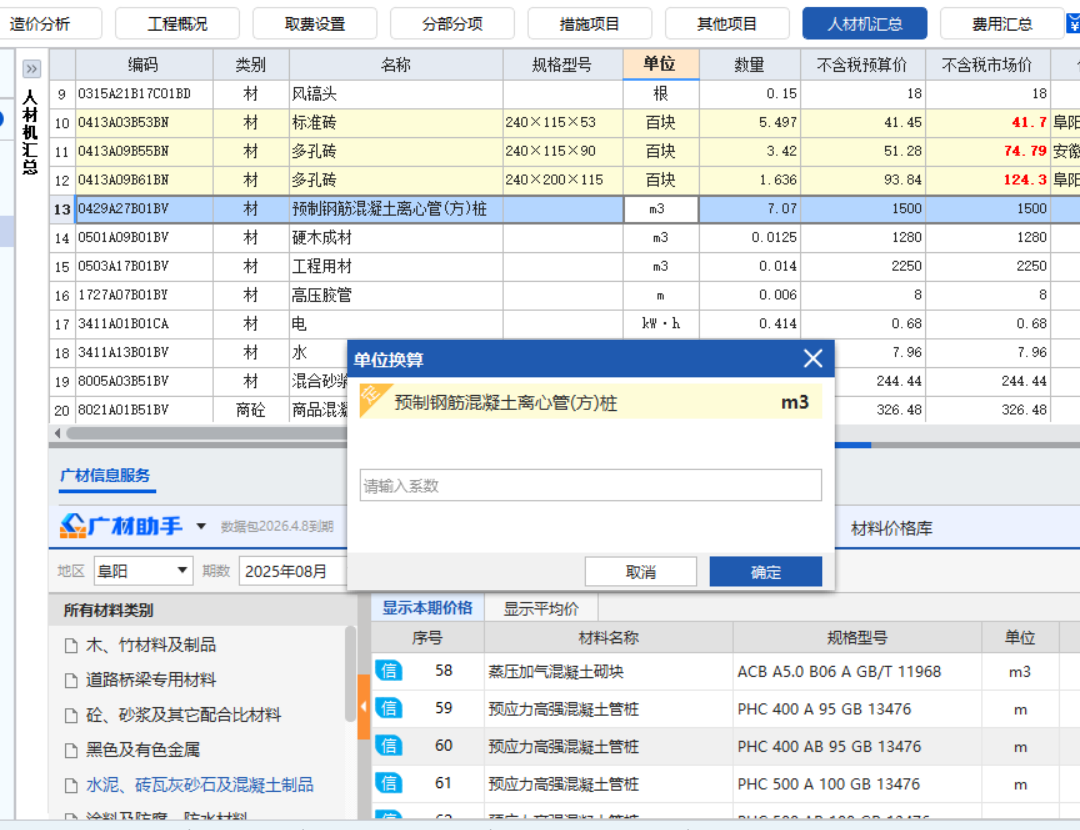Expand the collapsed side panel chevron

pos(32,68)
